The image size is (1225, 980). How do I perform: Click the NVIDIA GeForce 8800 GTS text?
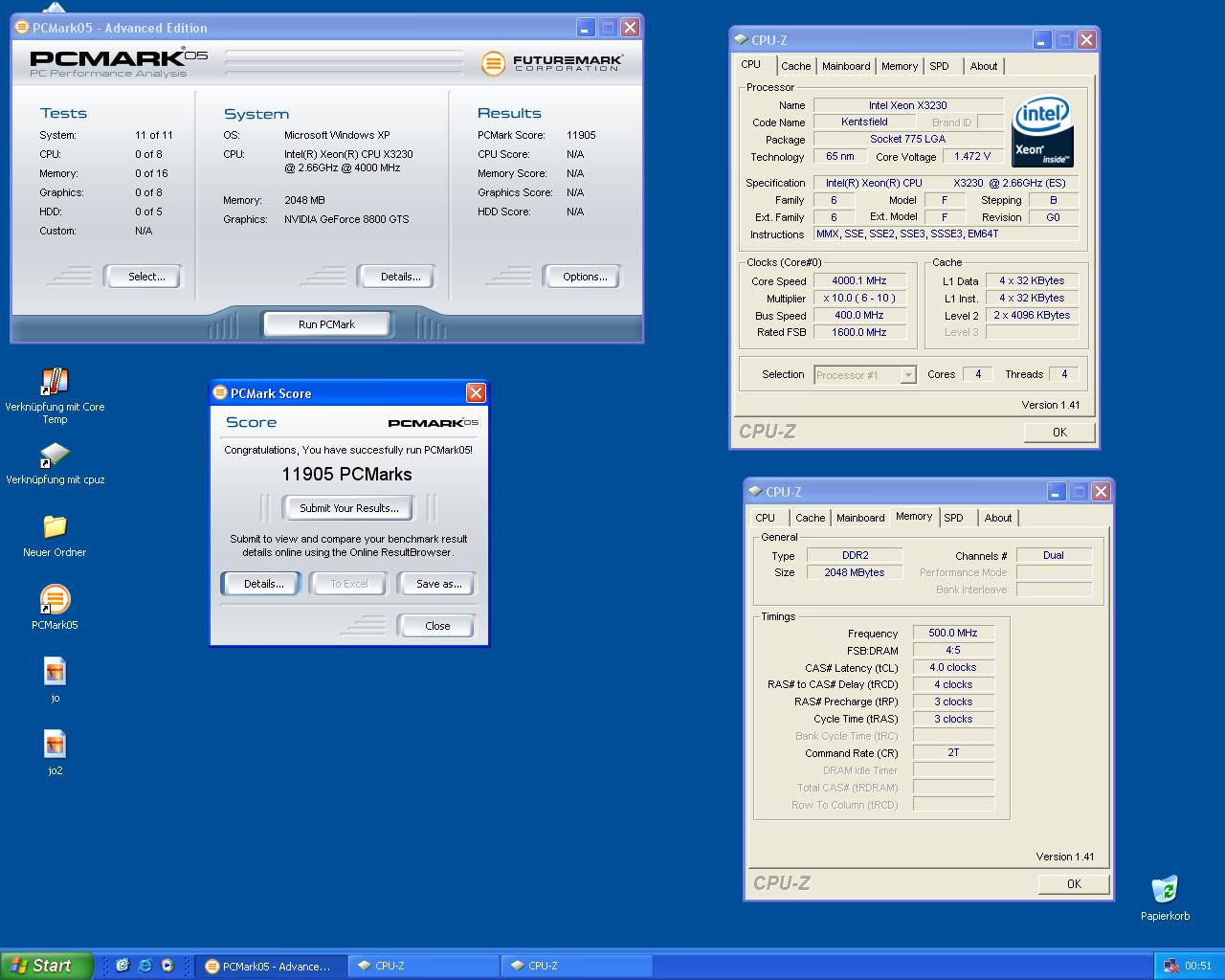tap(346, 219)
